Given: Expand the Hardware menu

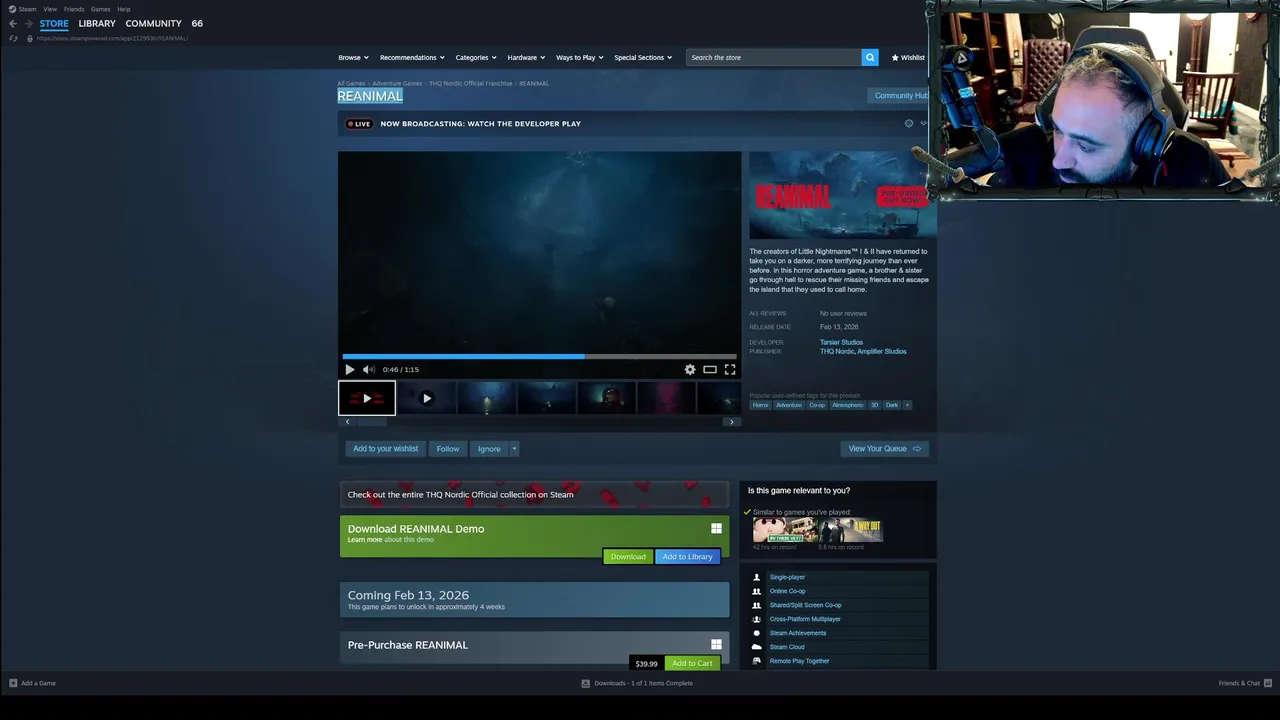Looking at the screenshot, I should click(x=526, y=57).
